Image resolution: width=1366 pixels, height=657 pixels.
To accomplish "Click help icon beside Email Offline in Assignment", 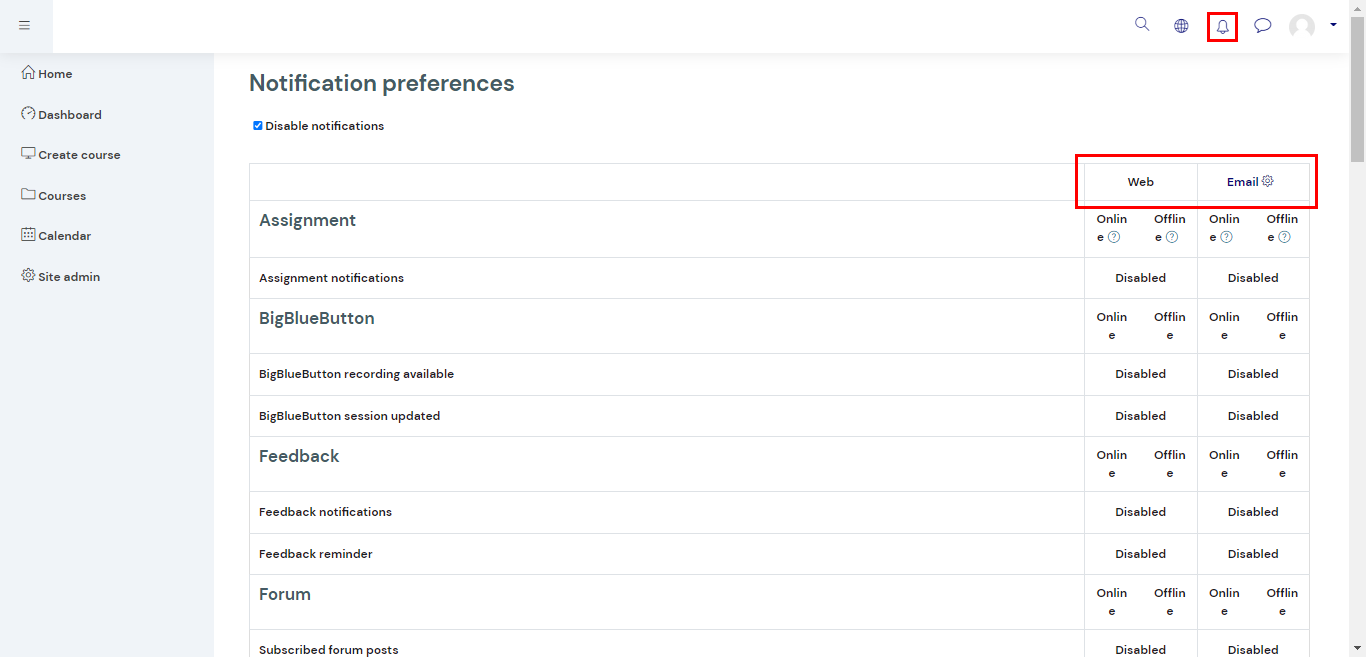I will tap(1284, 237).
